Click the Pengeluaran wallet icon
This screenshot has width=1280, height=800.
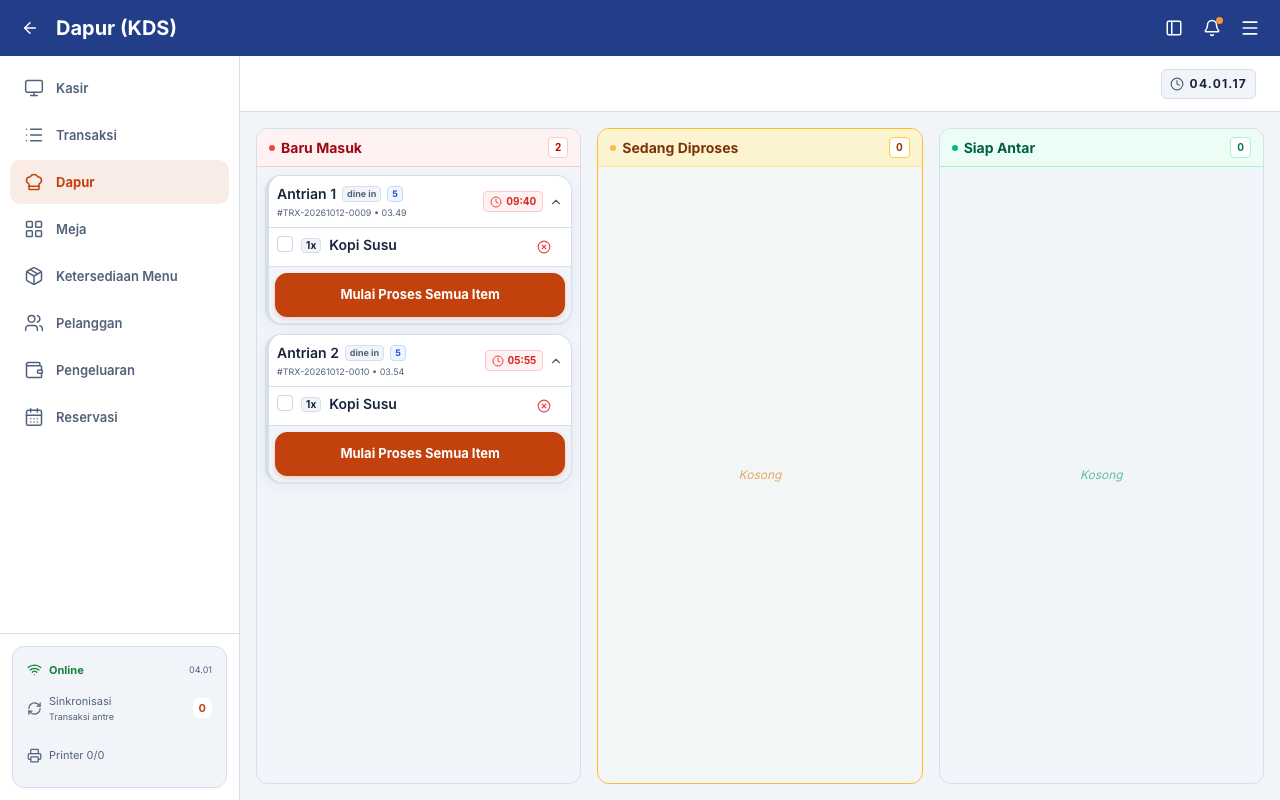pyautogui.click(x=34, y=370)
